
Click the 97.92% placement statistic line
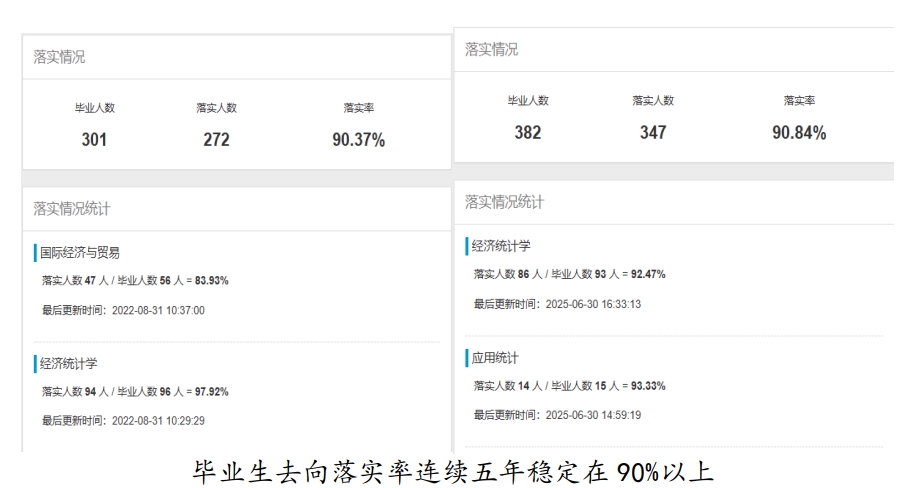pos(135,392)
